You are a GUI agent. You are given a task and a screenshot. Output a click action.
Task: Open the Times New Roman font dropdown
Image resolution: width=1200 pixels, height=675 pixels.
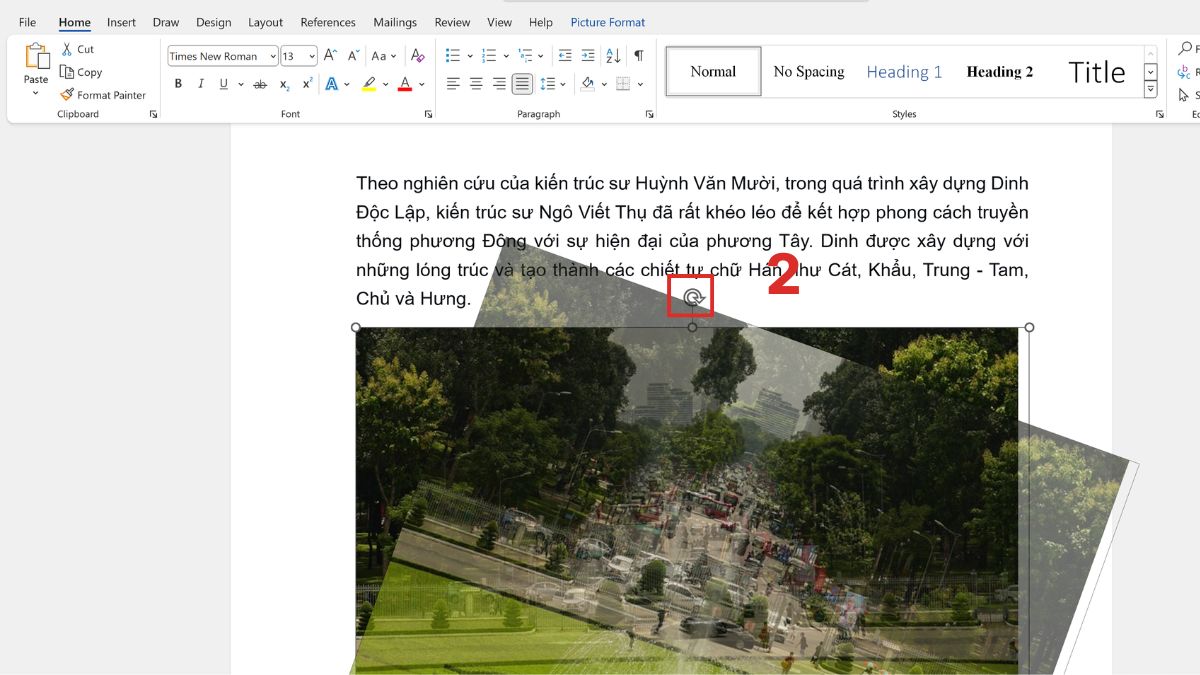tap(273, 57)
